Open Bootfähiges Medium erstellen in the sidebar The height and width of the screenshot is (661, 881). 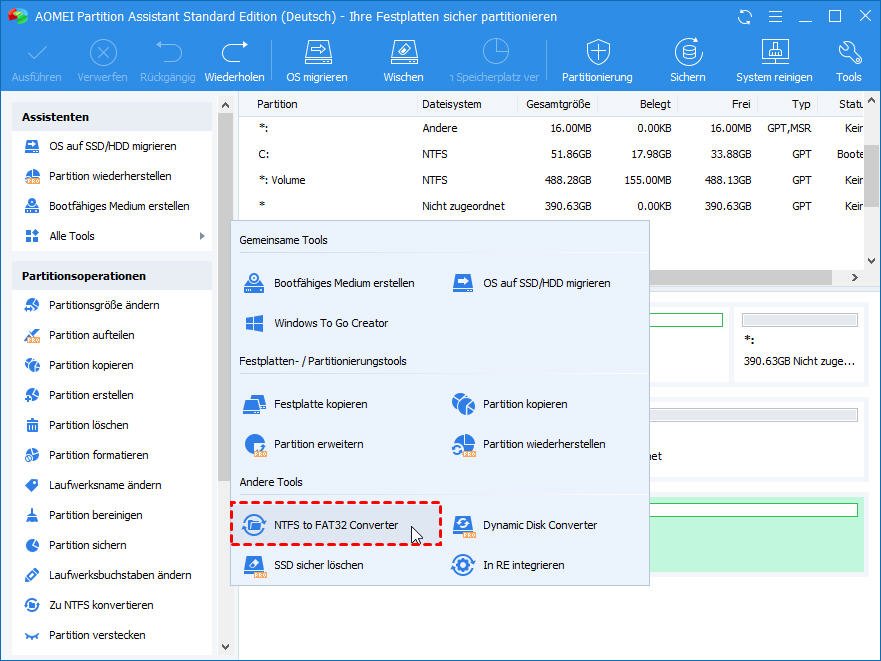(112, 206)
